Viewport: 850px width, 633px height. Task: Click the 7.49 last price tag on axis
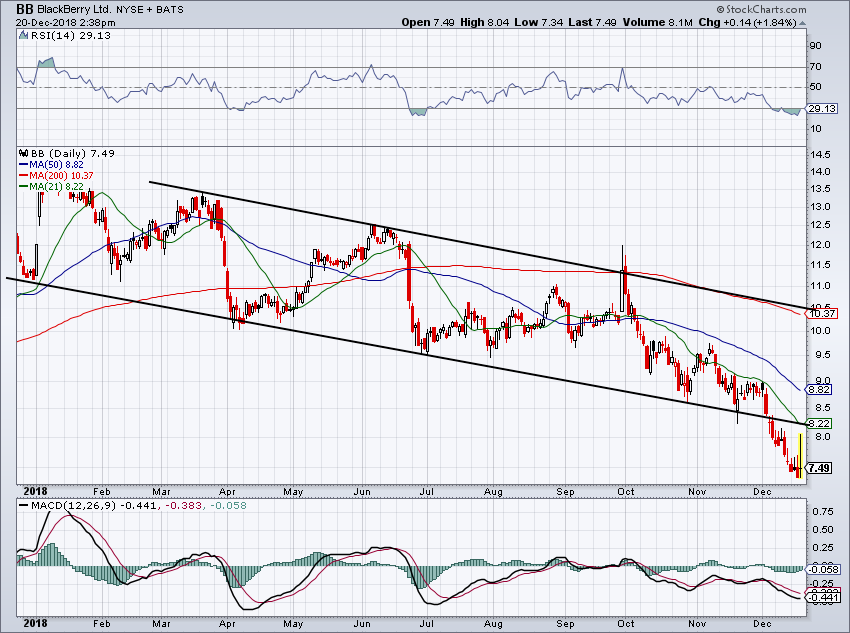coord(819,468)
